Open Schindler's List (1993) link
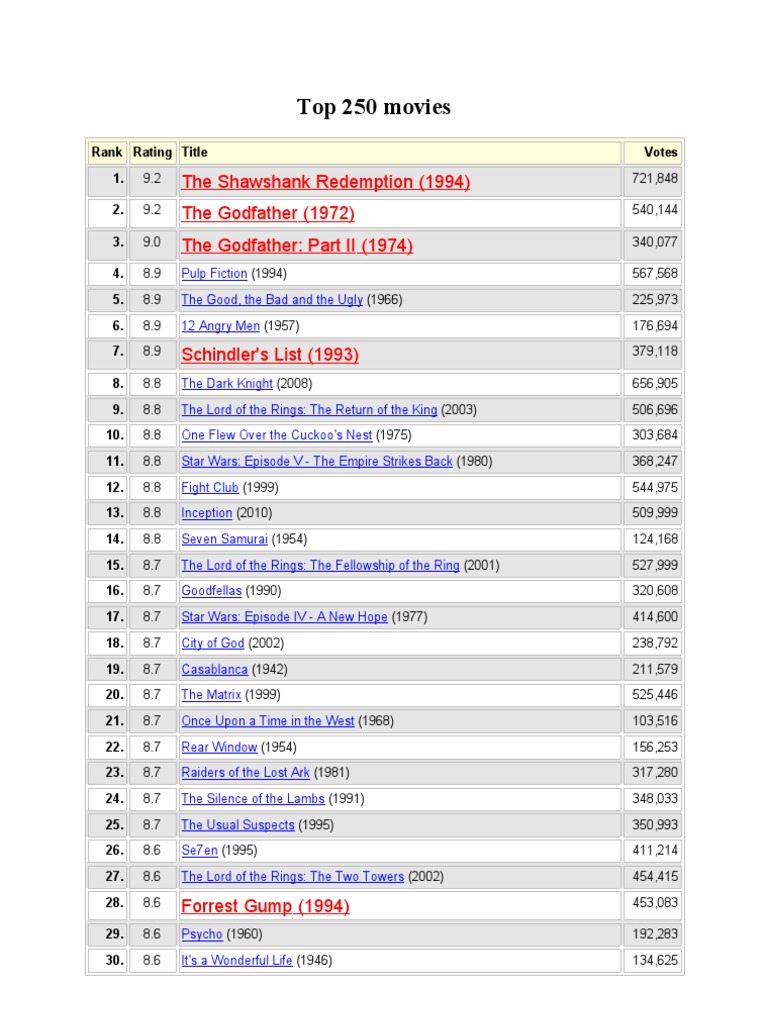Viewport: 768px width, 1024px height. [x=270, y=355]
